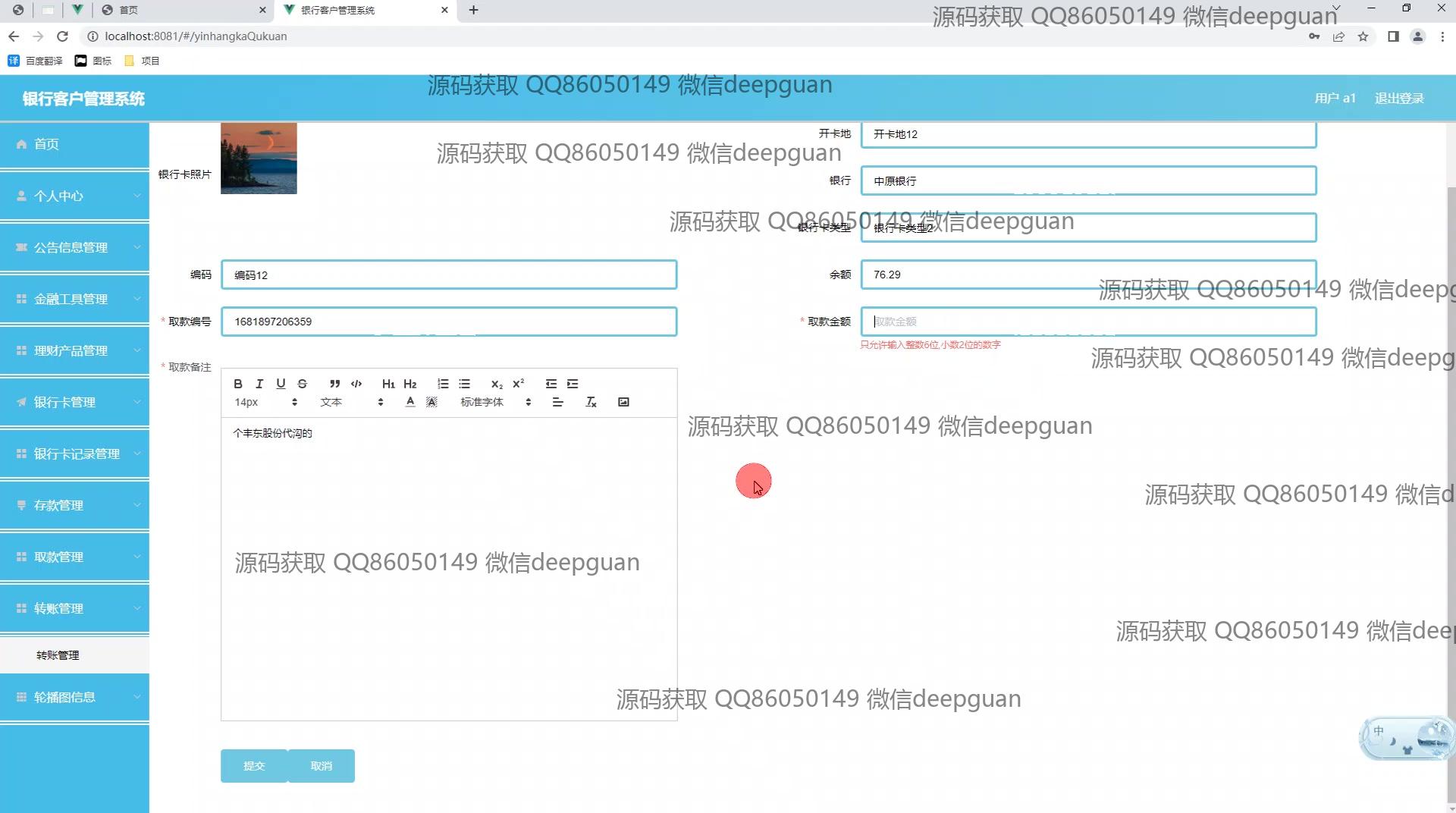
Task: Switch to the 首页 browser tab
Action: (x=182, y=10)
